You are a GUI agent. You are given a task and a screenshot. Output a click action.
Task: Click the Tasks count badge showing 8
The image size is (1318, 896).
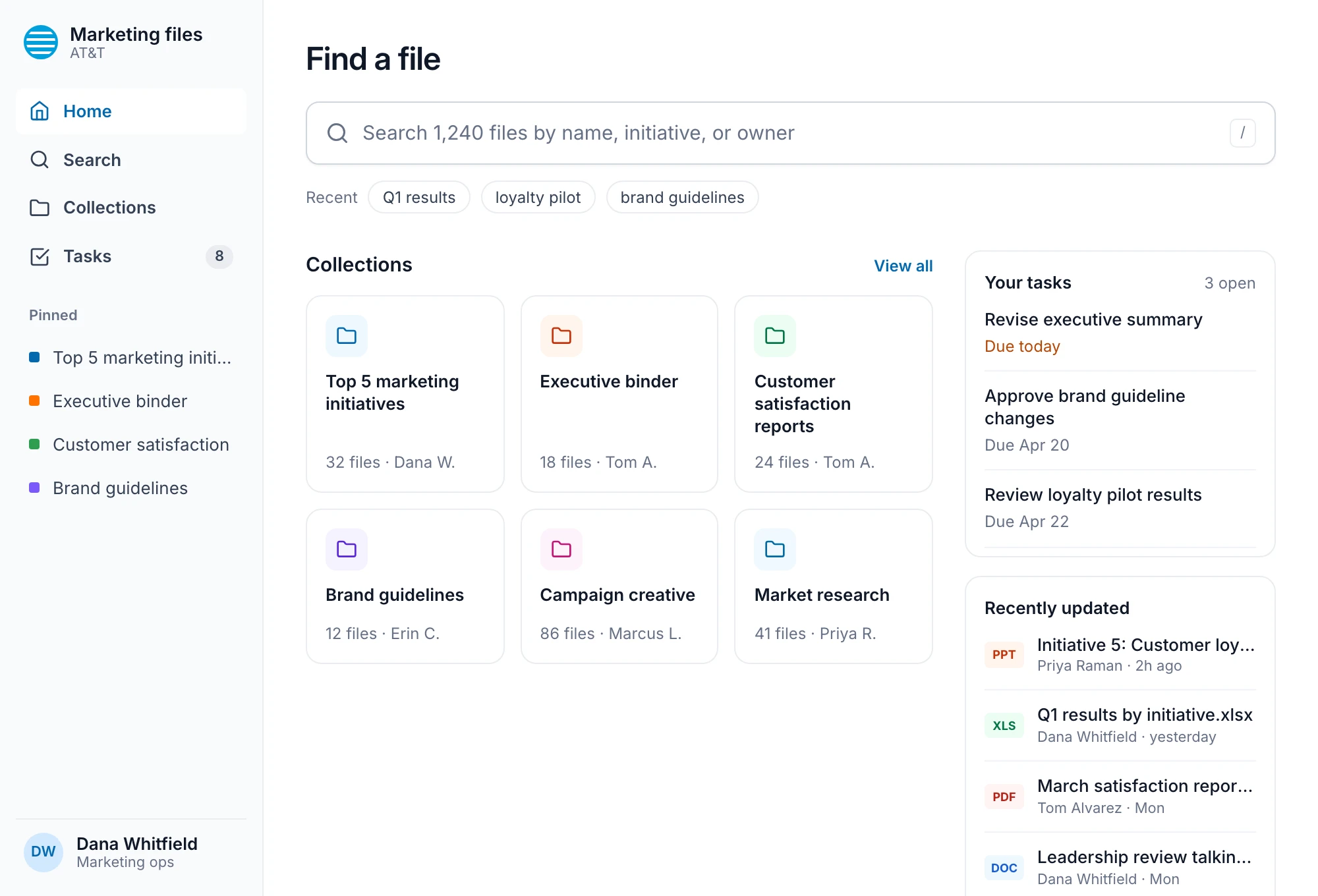click(x=219, y=256)
